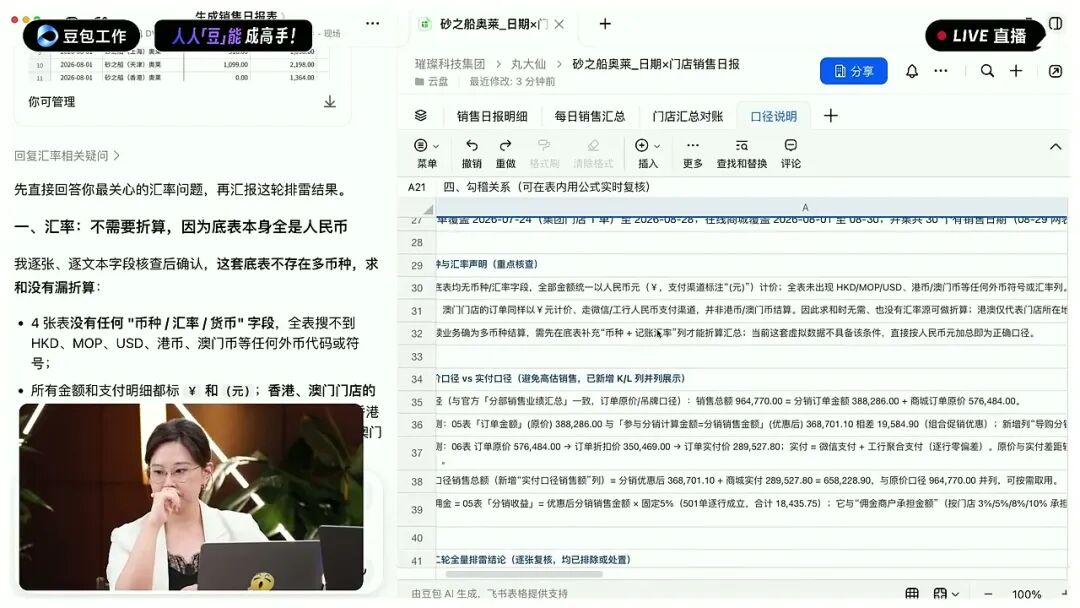This screenshot has width=1080, height=608.
Task: Click the spreadsheet preview thumbnail in chat
Action: pos(180,64)
